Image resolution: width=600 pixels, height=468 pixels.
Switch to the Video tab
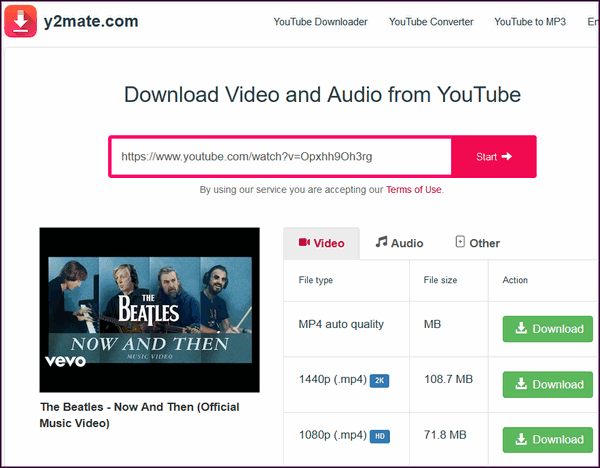[321, 243]
